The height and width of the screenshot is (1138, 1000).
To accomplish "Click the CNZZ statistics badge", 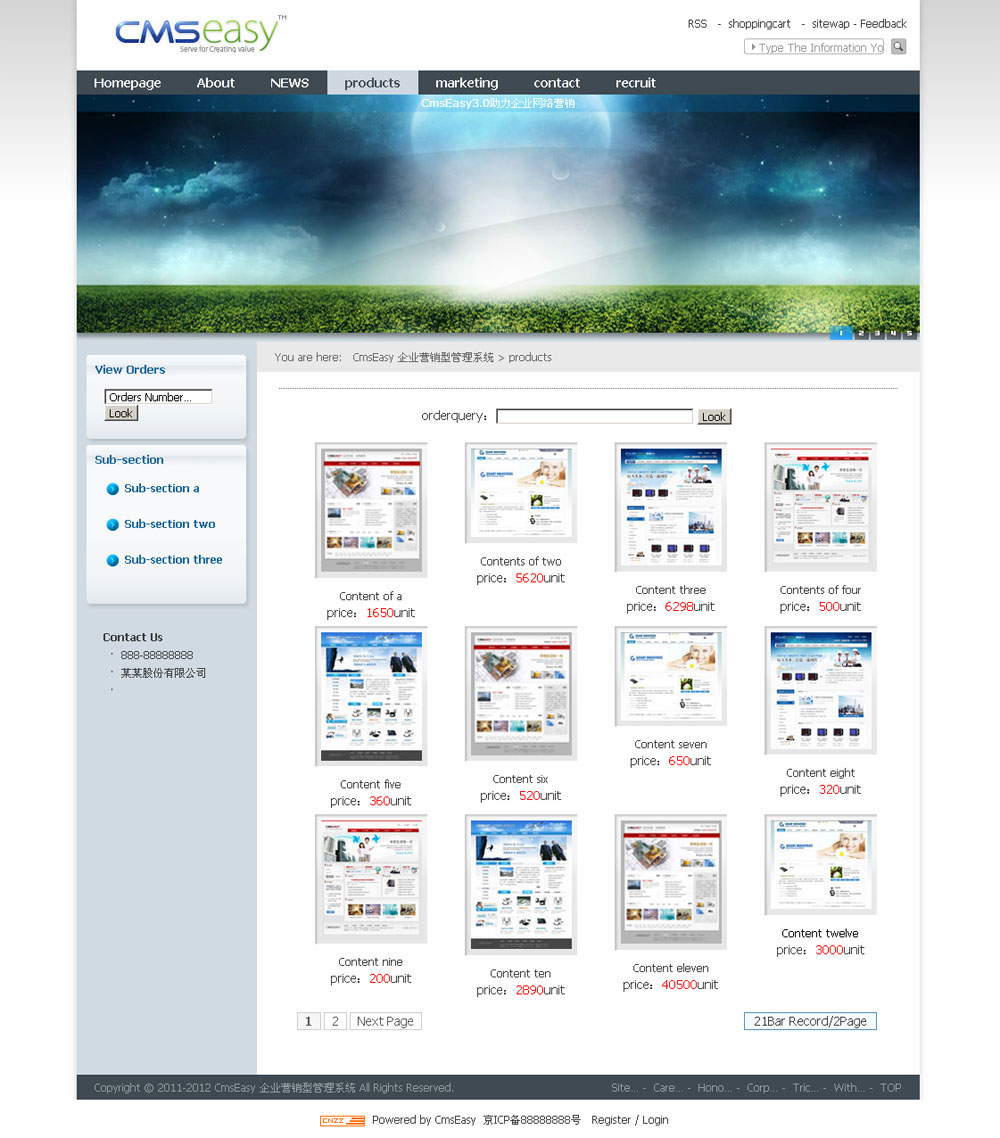I will click(342, 1120).
